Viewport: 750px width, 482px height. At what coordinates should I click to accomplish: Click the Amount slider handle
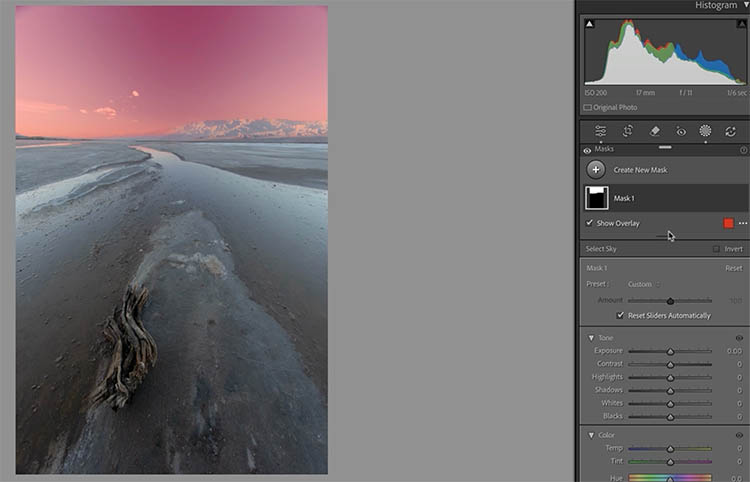(670, 301)
